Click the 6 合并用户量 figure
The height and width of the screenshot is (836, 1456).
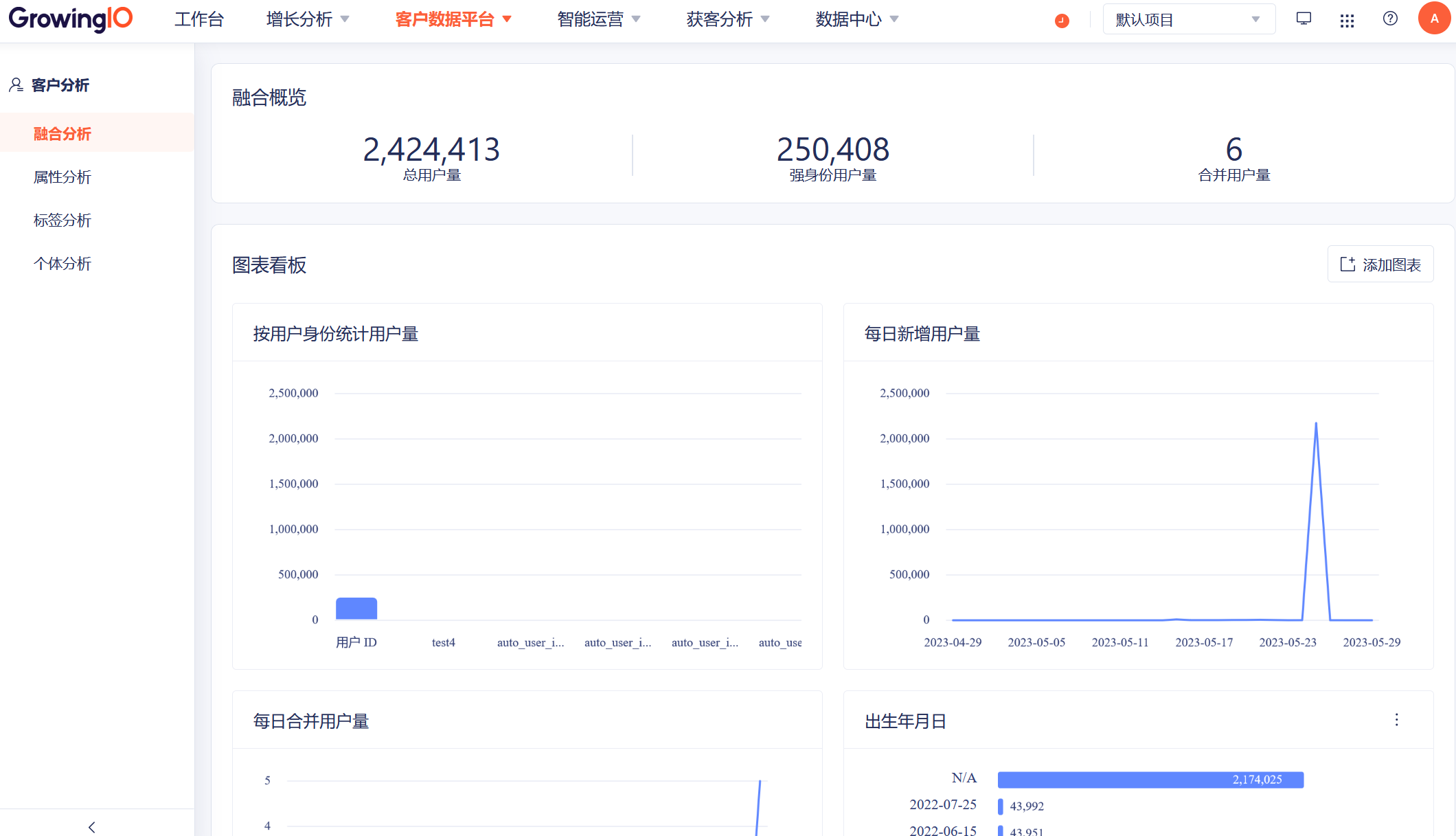(1233, 158)
